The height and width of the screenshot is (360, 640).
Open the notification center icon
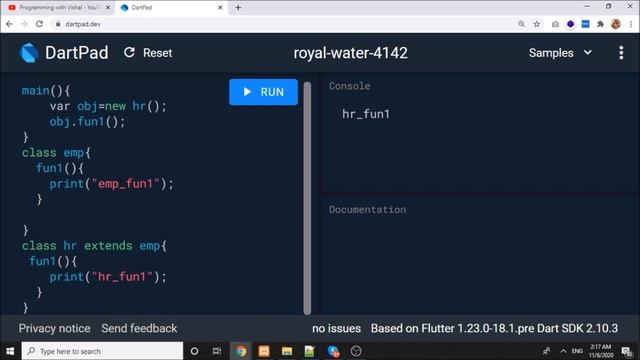point(627,351)
